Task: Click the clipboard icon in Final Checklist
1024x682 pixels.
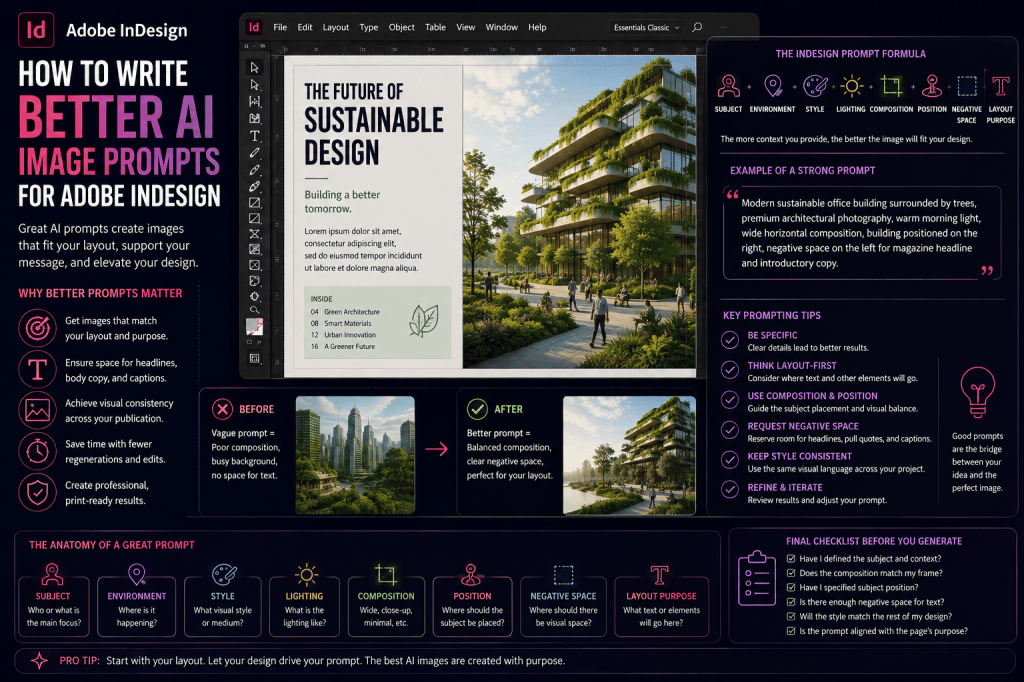Action: click(756, 578)
